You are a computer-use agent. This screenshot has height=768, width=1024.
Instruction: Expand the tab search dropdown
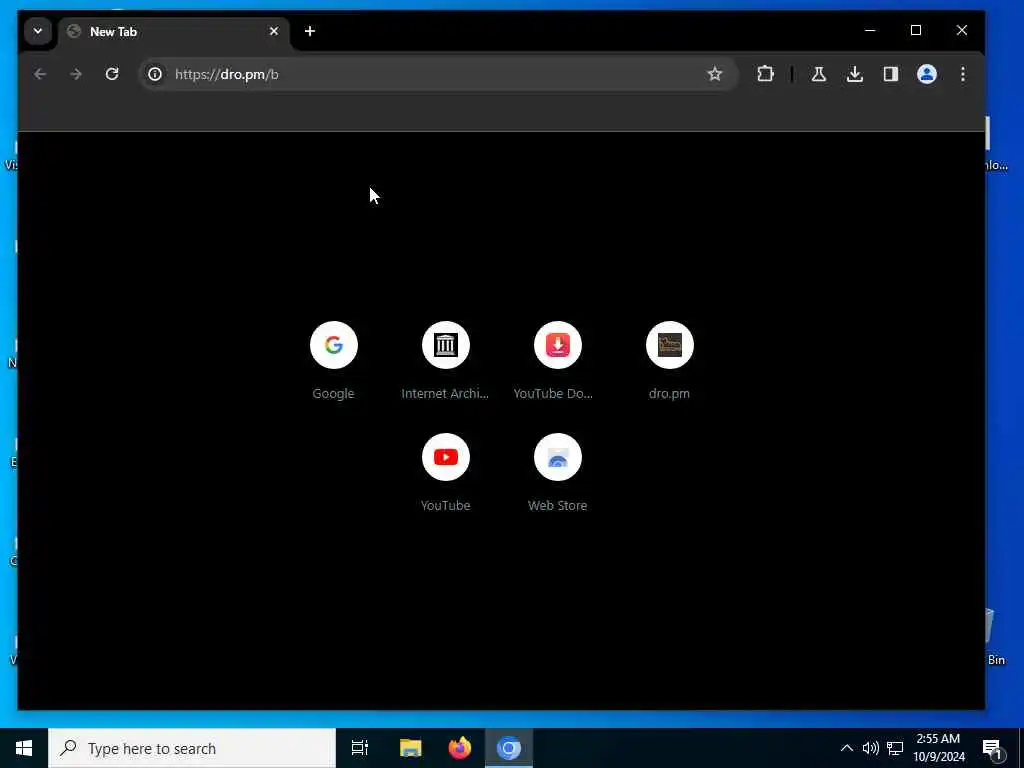tap(38, 31)
